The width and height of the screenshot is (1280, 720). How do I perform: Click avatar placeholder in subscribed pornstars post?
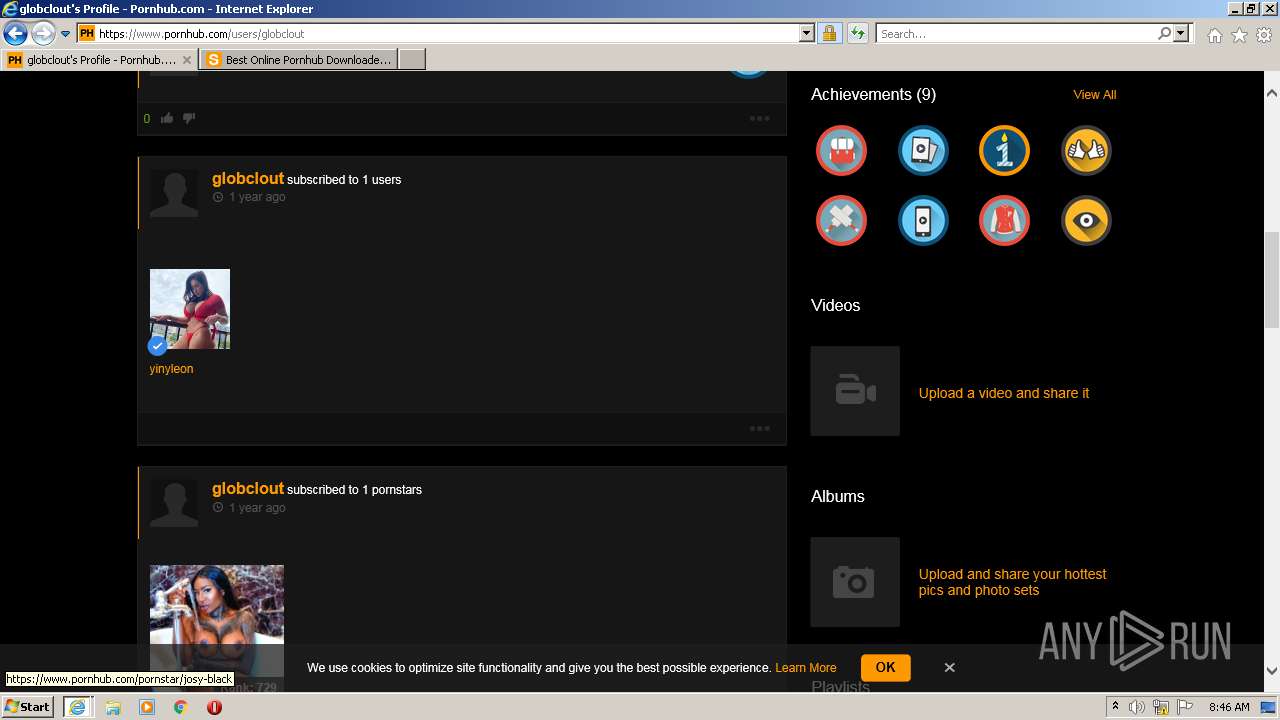(174, 502)
